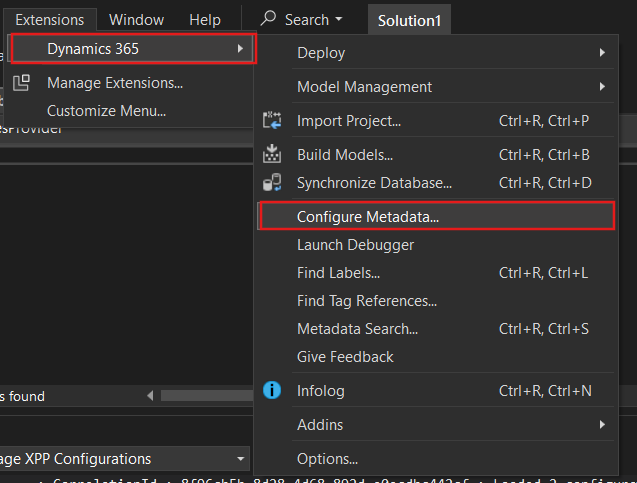The width and height of the screenshot is (637, 483).
Task: Choose Find Labels menu item
Action: pos(436,273)
